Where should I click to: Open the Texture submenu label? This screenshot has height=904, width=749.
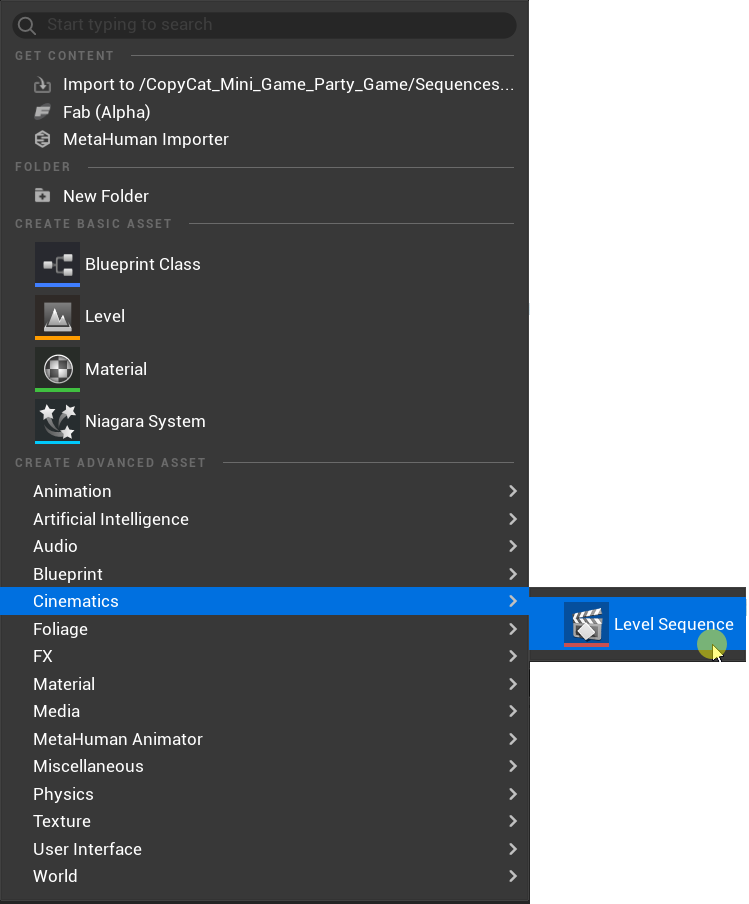point(62,821)
